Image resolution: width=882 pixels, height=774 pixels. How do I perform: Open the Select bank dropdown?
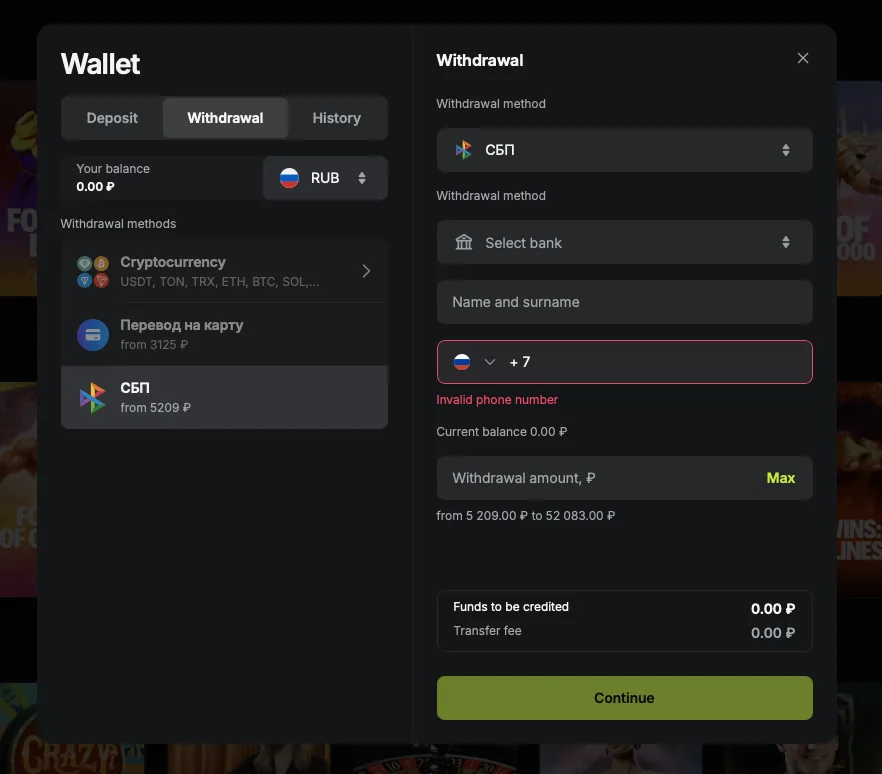(x=624, y=242)
